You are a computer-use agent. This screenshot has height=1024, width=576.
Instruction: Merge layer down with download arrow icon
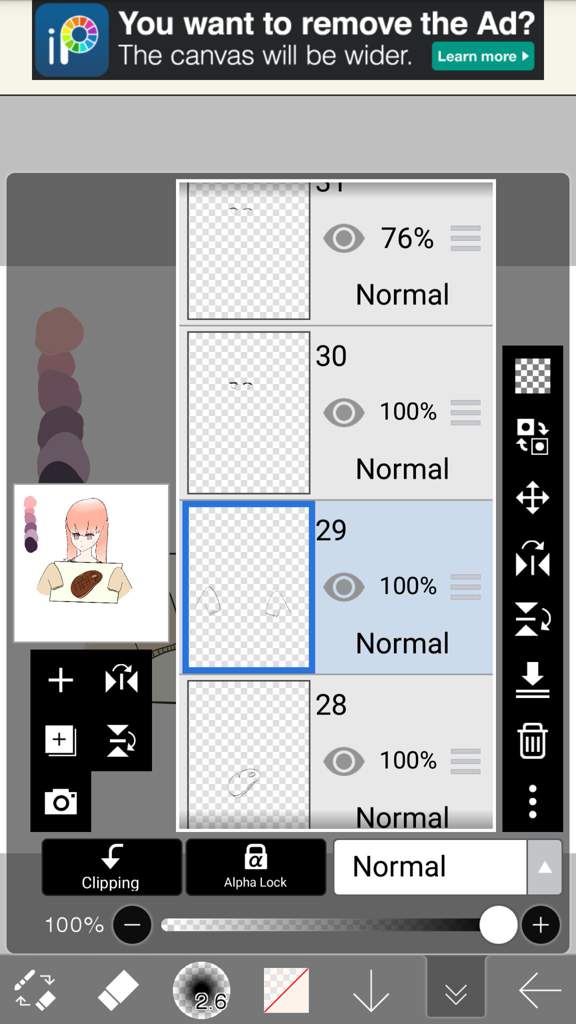(532, 681)
